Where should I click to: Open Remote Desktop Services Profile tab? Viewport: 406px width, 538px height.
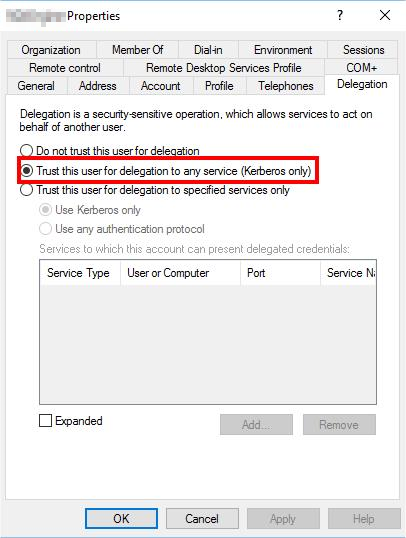(x=223, y=68)
